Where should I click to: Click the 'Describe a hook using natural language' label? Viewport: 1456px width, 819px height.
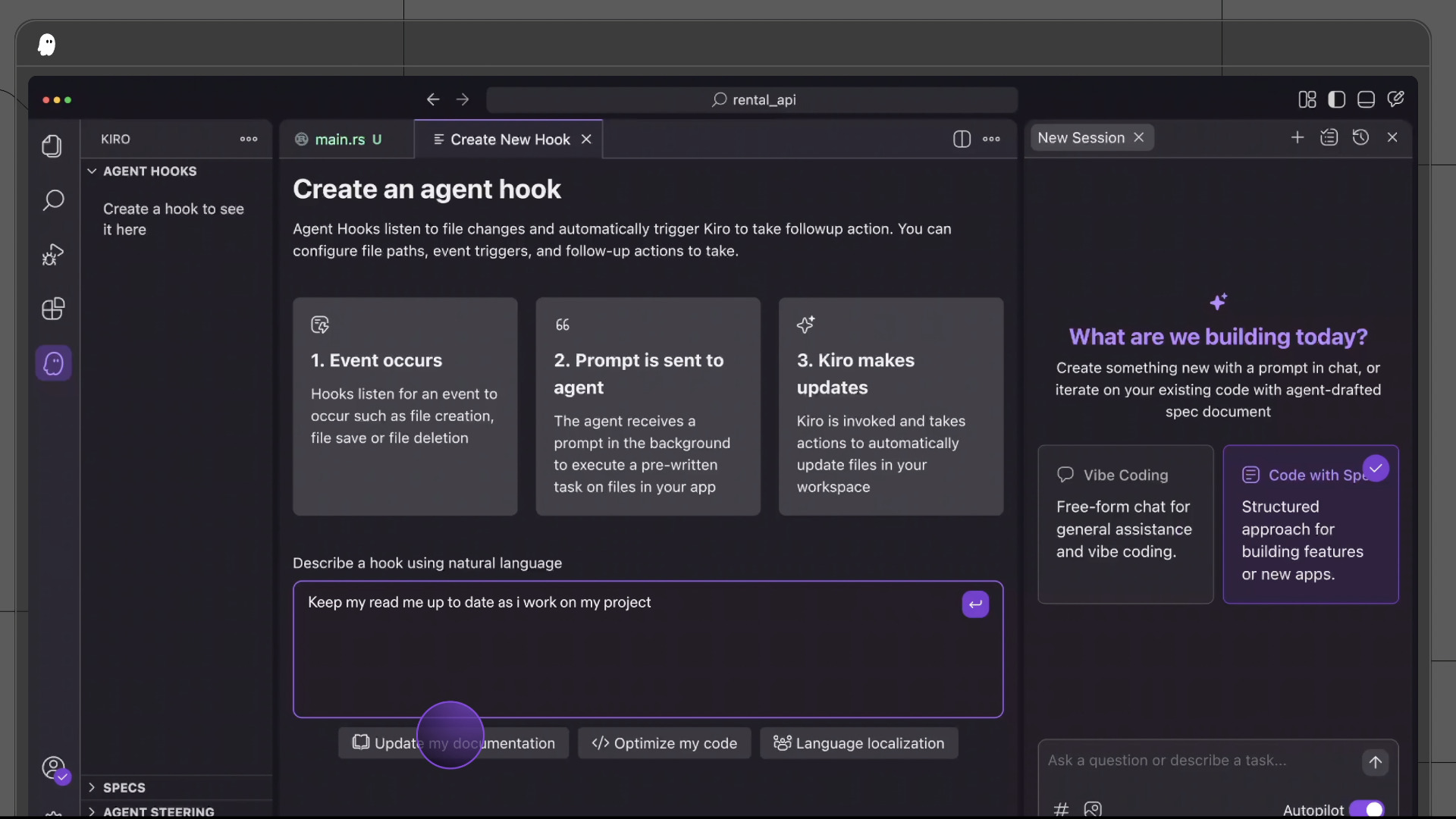point(428,563)
